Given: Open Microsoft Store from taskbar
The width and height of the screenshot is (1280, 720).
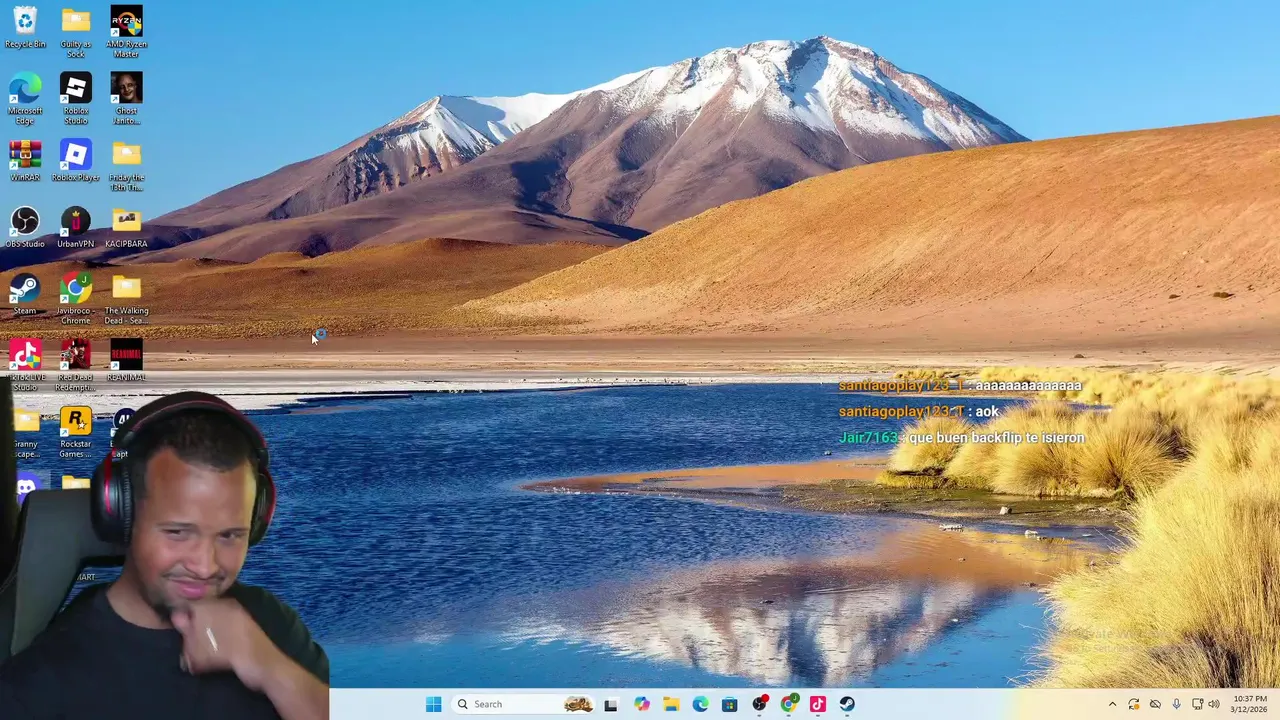Looking at the screenshot, I should click(730, 704).
